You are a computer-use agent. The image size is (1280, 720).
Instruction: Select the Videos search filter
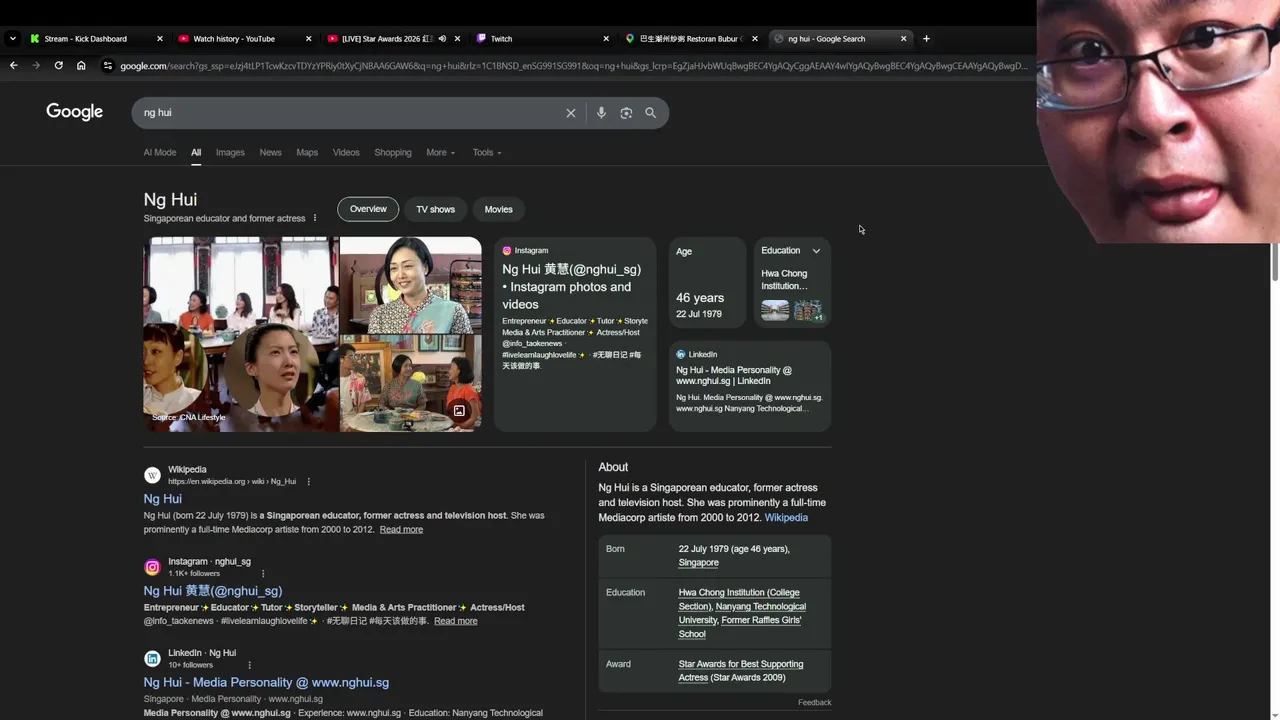pos(346,153)
